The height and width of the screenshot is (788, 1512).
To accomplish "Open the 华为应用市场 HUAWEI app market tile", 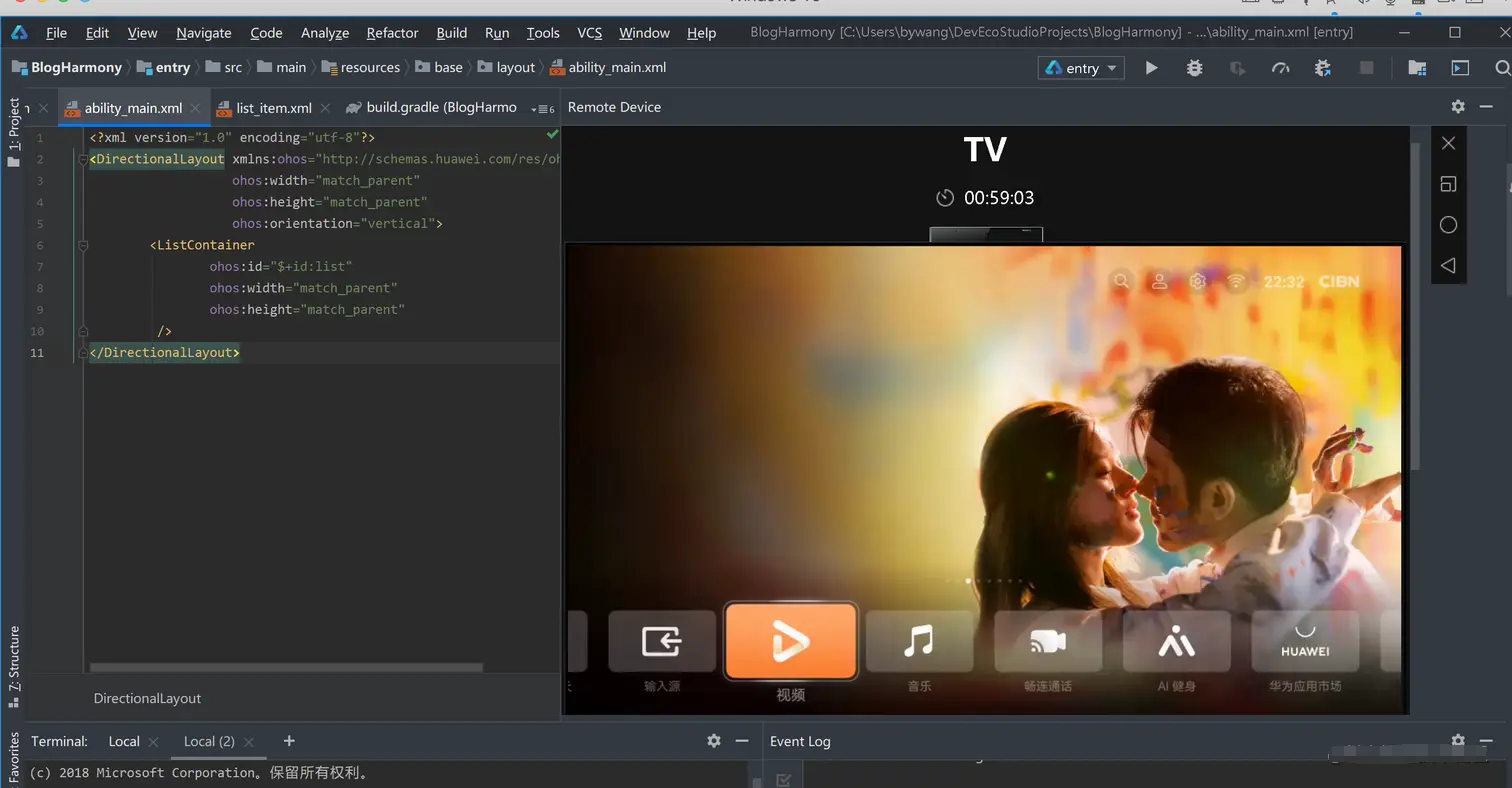I will [1305, 641].
